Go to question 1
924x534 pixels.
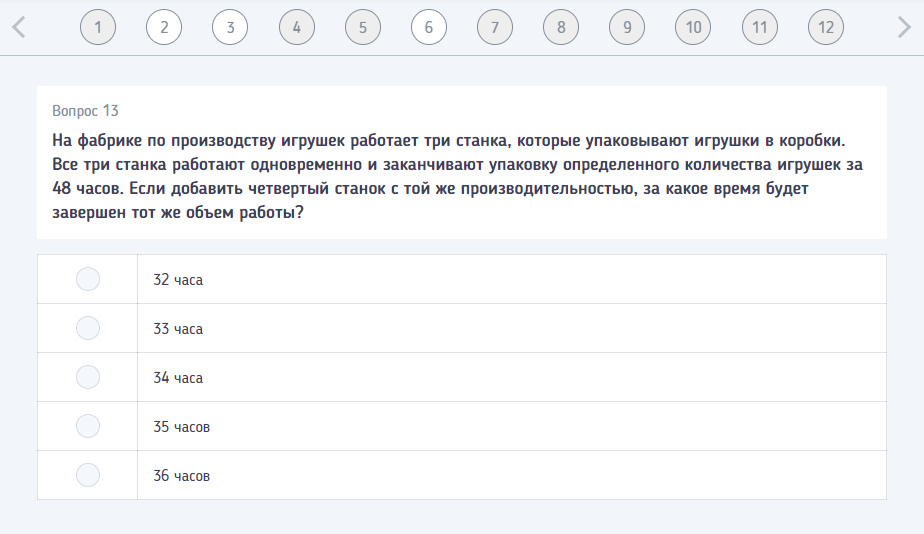[x=98, y=27]
